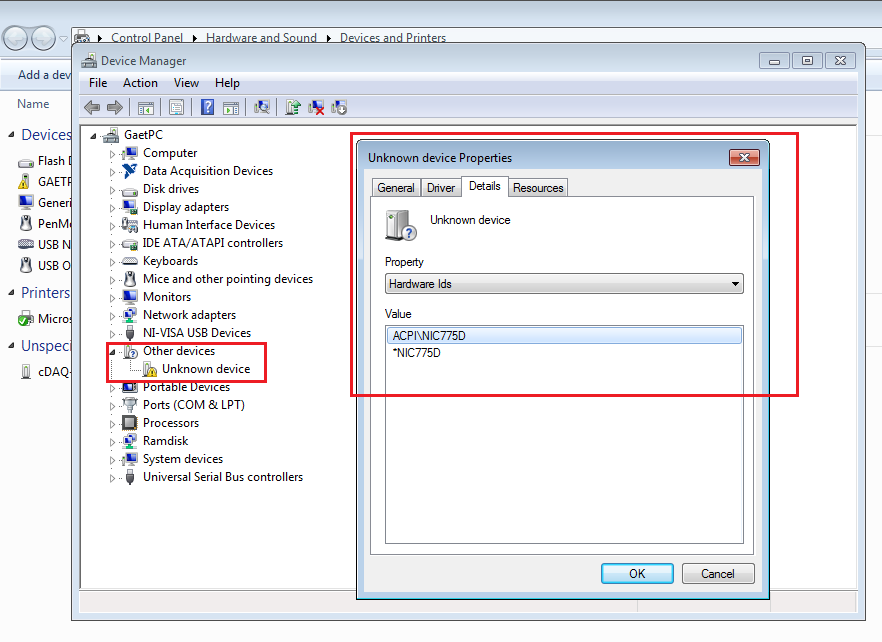The image size is (882, 642).
Task: Open the Property dropdown showing Hardware Ids
Action: pos(564,284)
